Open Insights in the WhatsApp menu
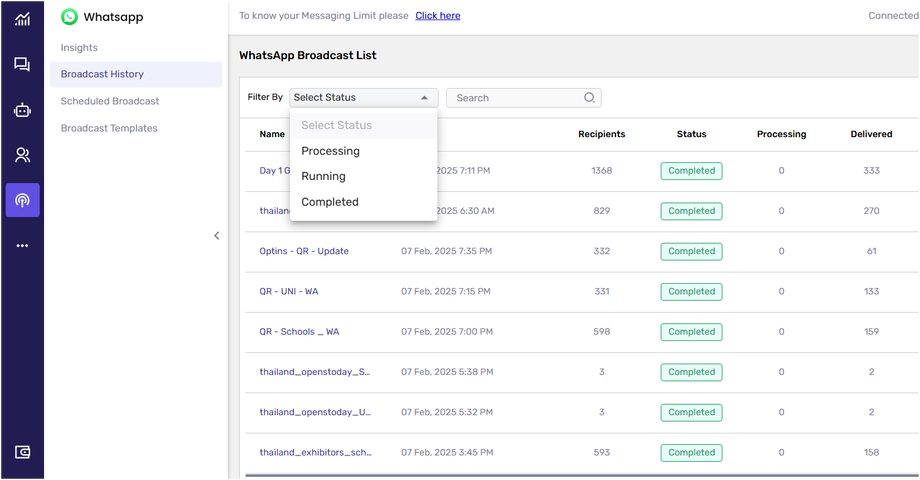 [x=79, y=48]
